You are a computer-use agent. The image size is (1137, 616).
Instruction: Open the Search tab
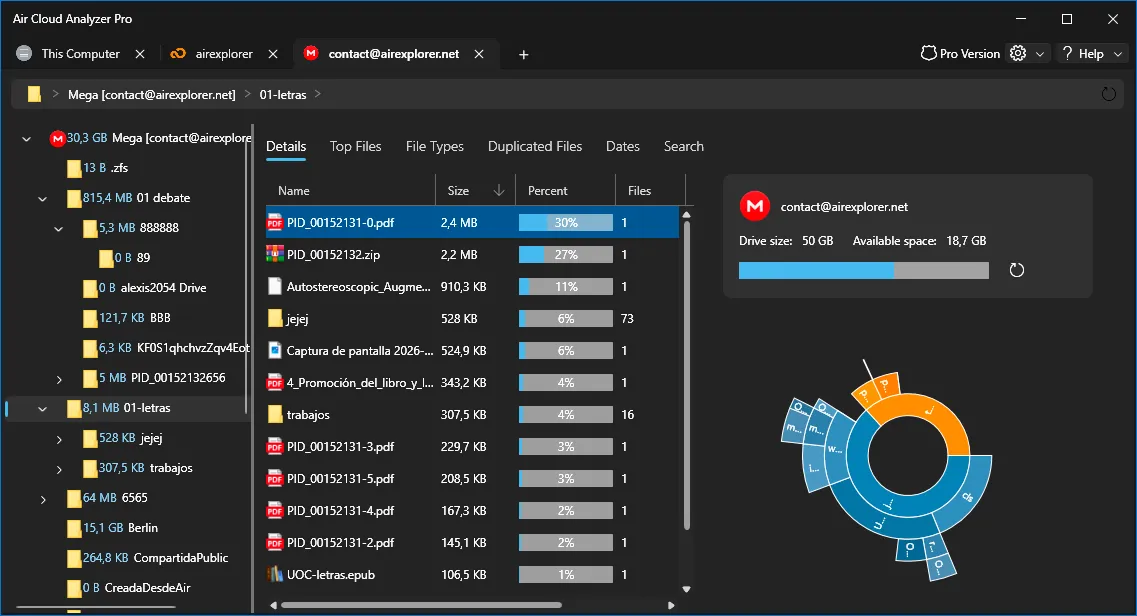684,146
